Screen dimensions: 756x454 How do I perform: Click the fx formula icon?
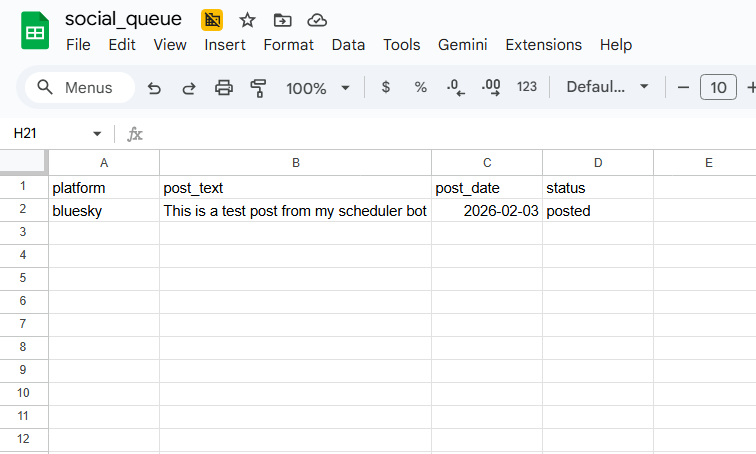pos(135,134)
